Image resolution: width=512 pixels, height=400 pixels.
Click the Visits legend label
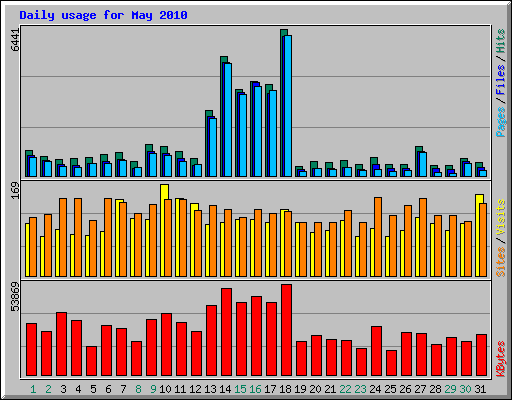tap(500, 218)
